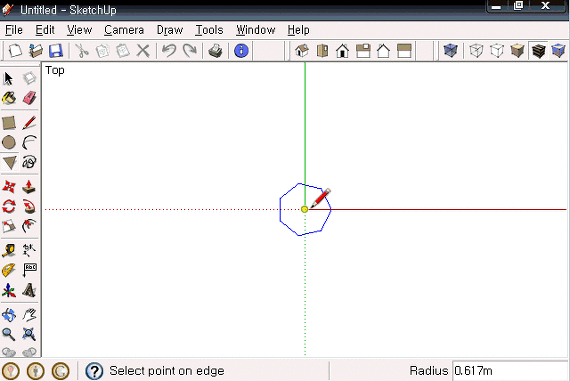Choose the Follow Me tool
The height and width of the screenshot is (381, 570).
29,206
